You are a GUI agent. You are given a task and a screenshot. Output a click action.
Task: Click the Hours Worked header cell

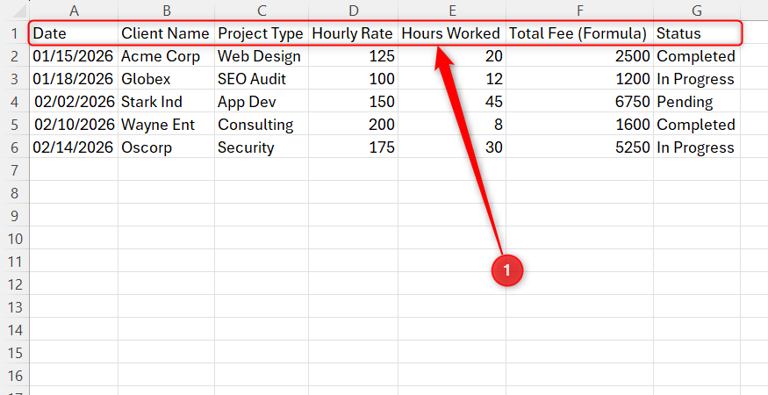tap(452, 33)
